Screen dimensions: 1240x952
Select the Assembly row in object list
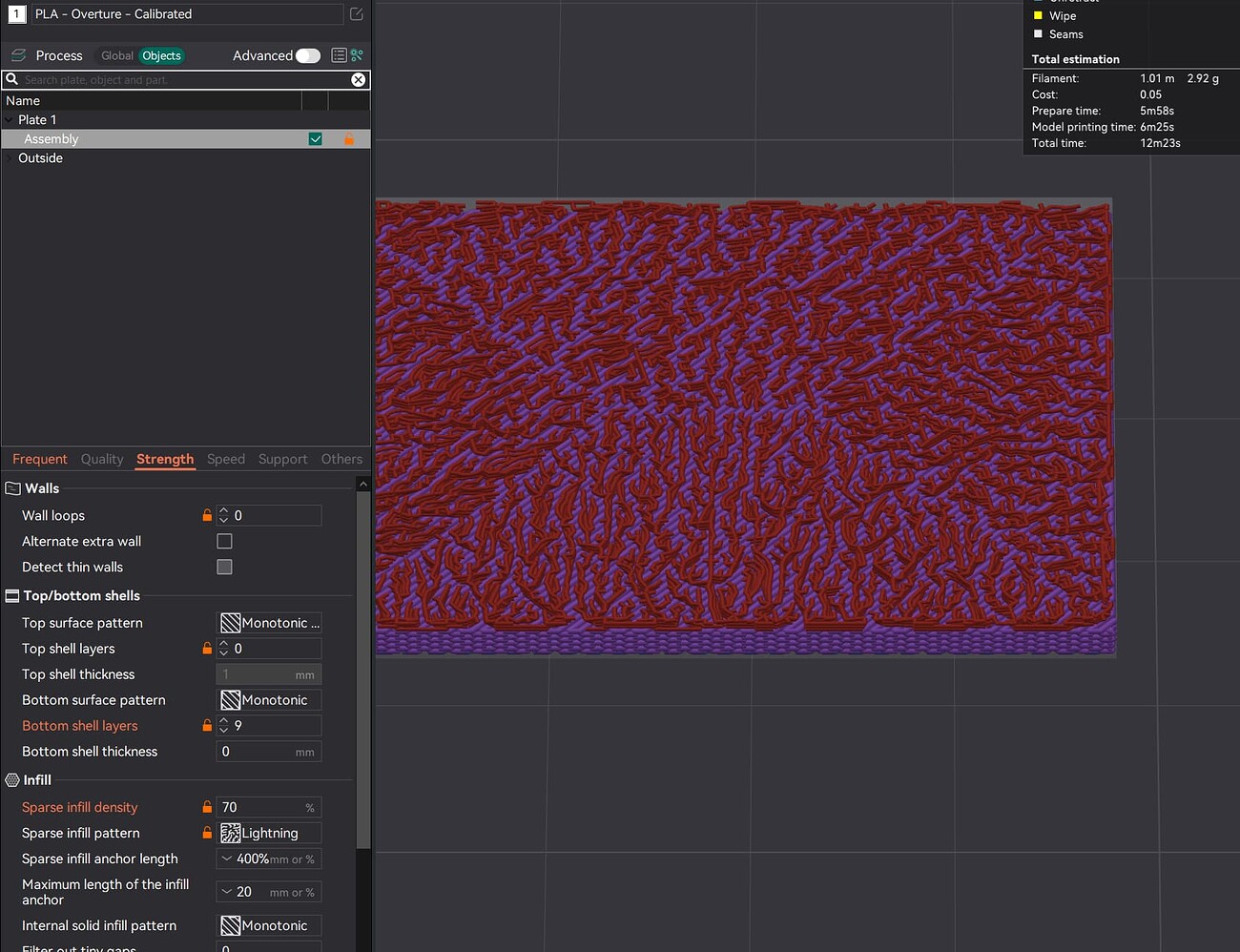point(186,139)
